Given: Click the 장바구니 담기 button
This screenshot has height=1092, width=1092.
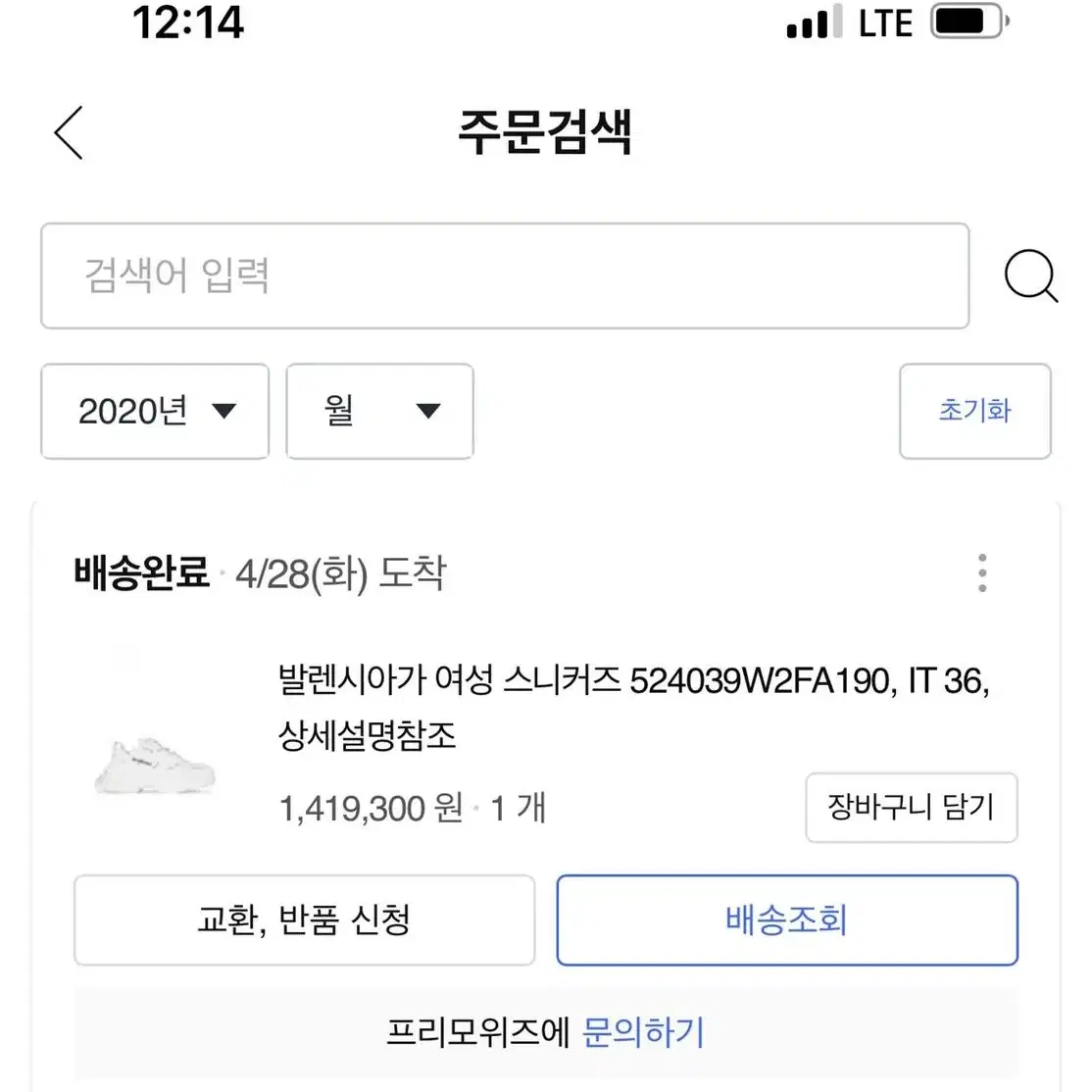Looking at the screenshot, I should 912,807.
